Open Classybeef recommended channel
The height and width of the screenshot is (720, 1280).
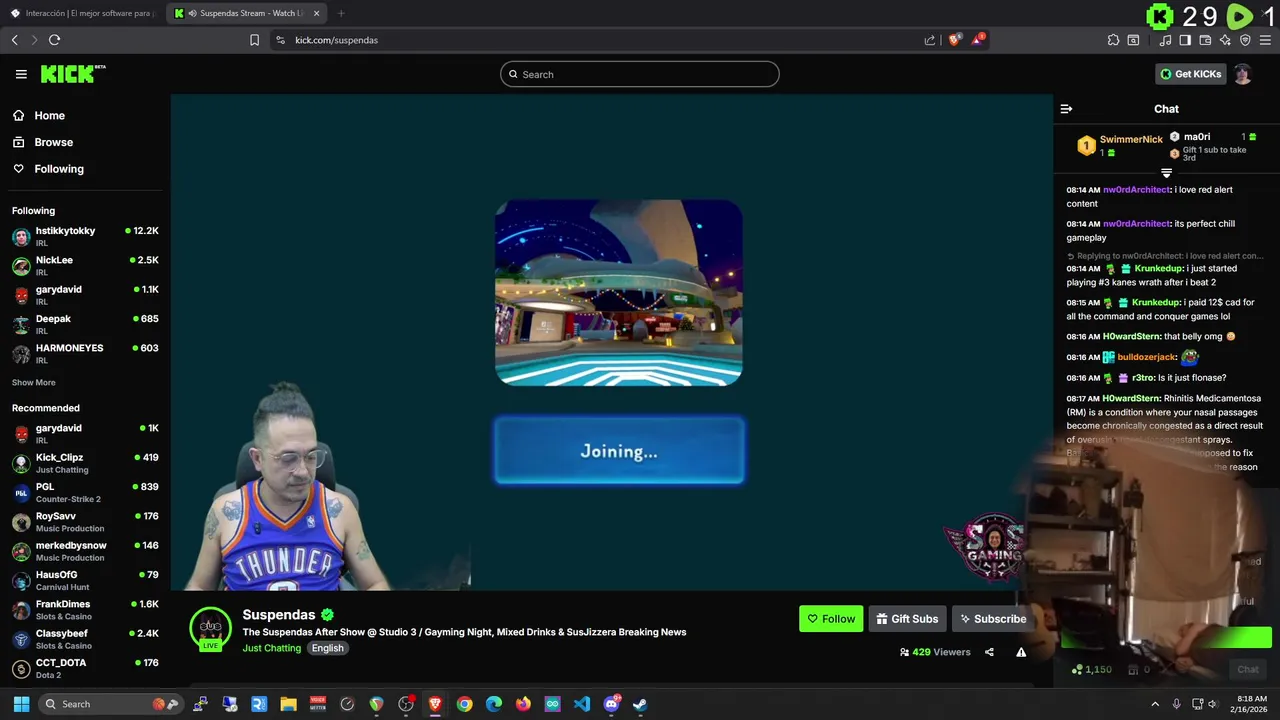(85, 639)
